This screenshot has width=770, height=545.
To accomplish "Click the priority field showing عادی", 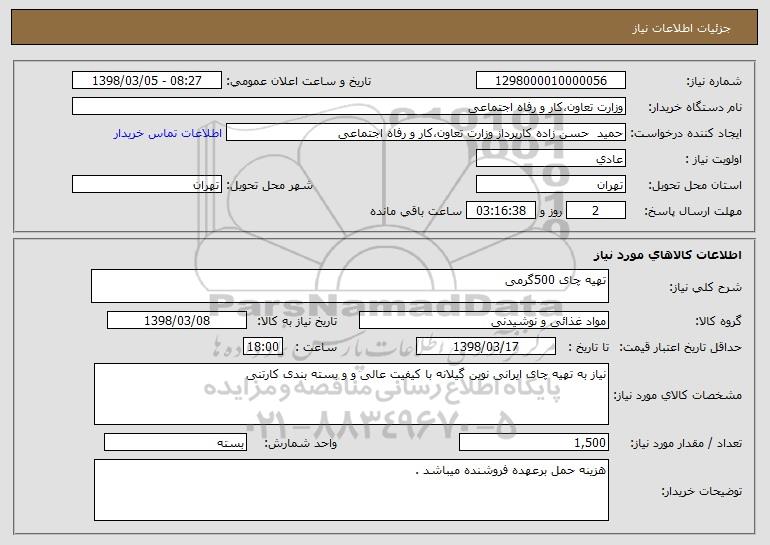I will [x=550, y=159].
